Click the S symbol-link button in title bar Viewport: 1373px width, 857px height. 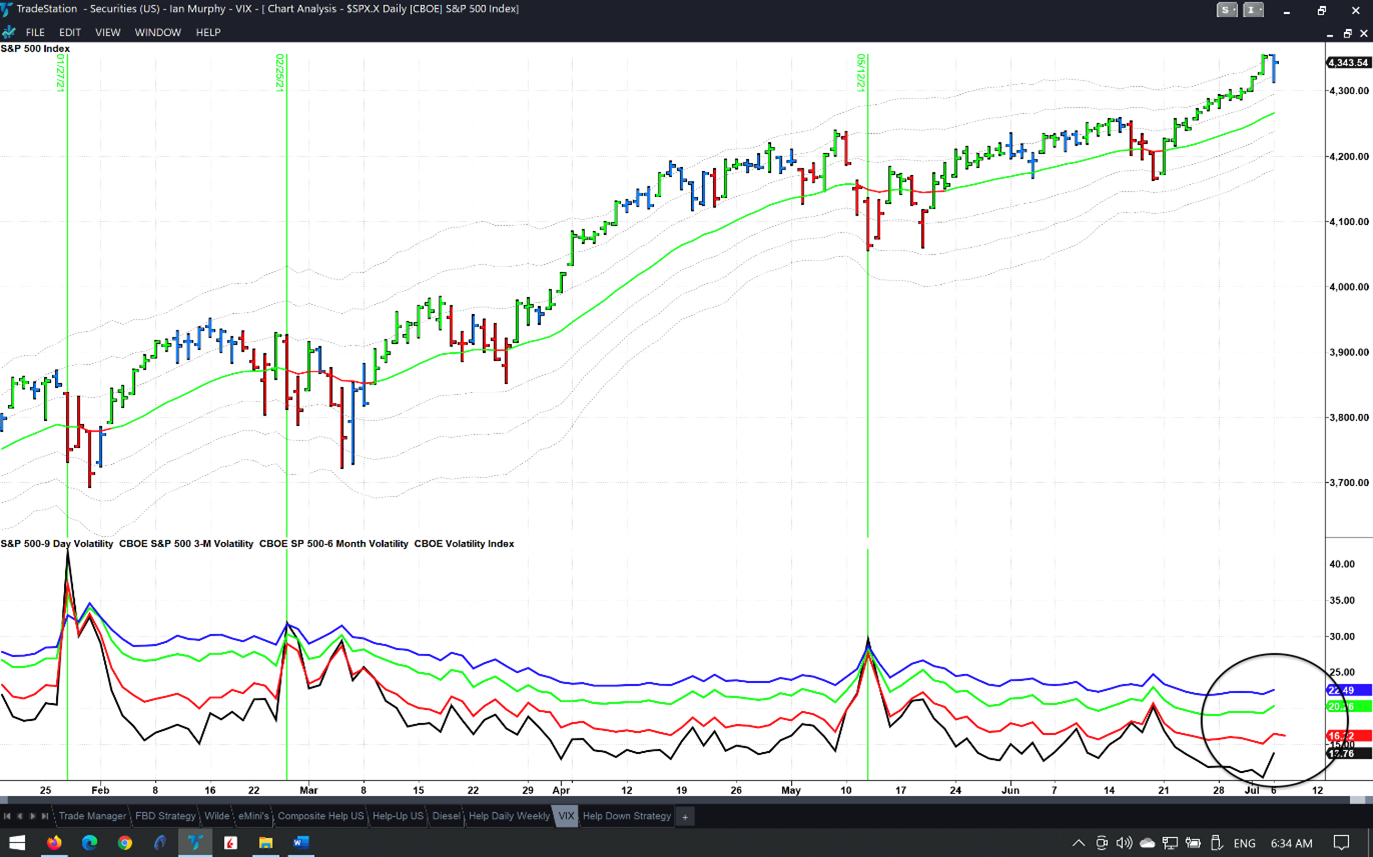tap(1227, 10)
